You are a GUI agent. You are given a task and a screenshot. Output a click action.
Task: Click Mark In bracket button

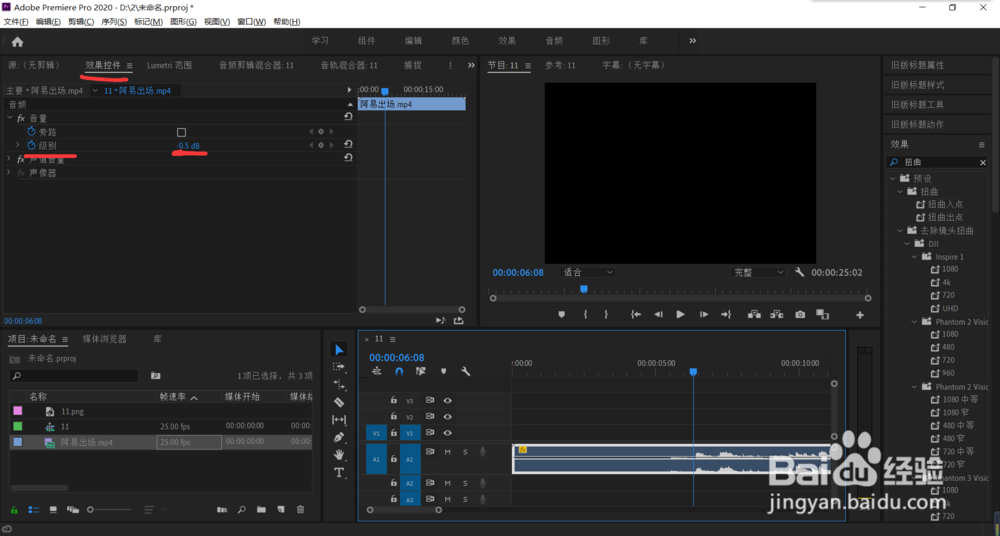(x=585, y=315)
